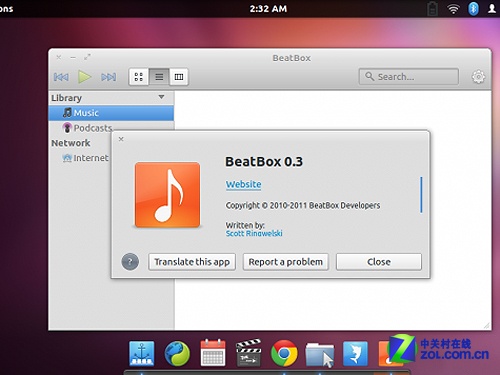500x375 pixels.
Task: Click the About dialog vertical scrollbar
Action: coord(421,195)
